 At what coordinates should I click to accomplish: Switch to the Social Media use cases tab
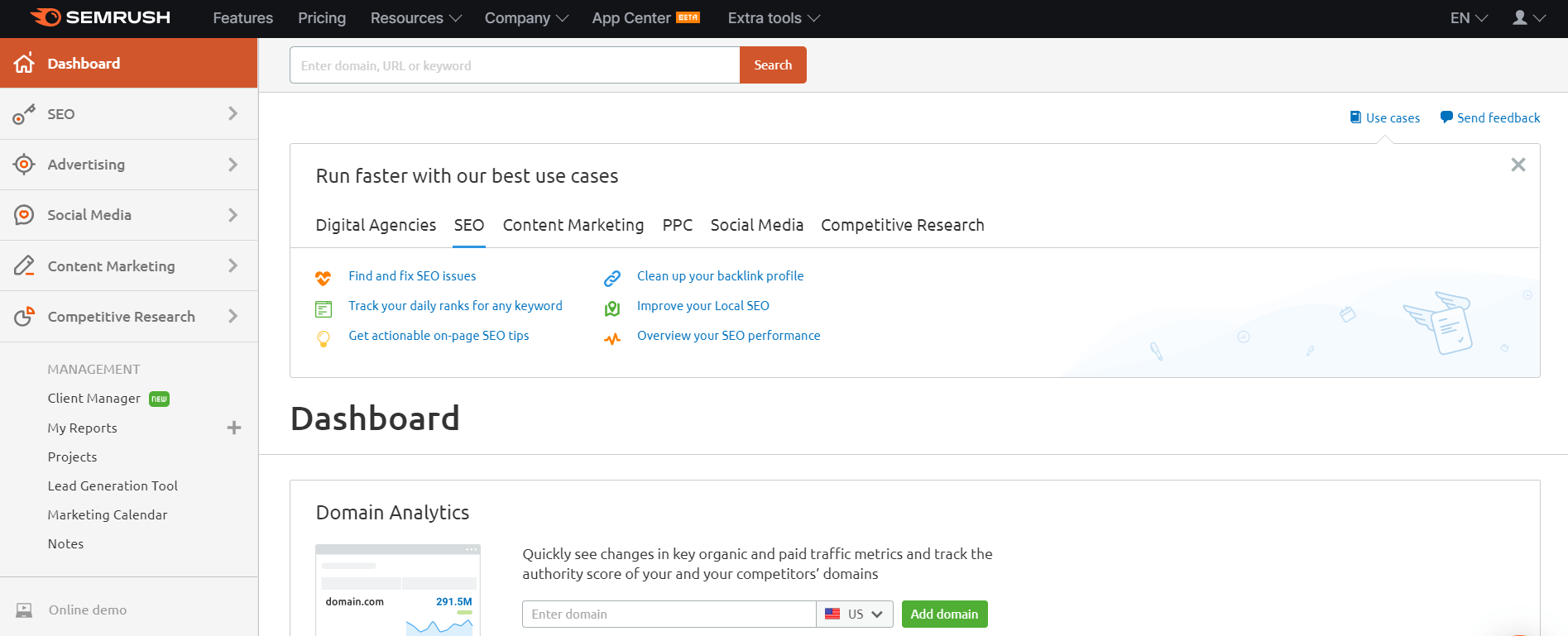(x=757, y=225)
